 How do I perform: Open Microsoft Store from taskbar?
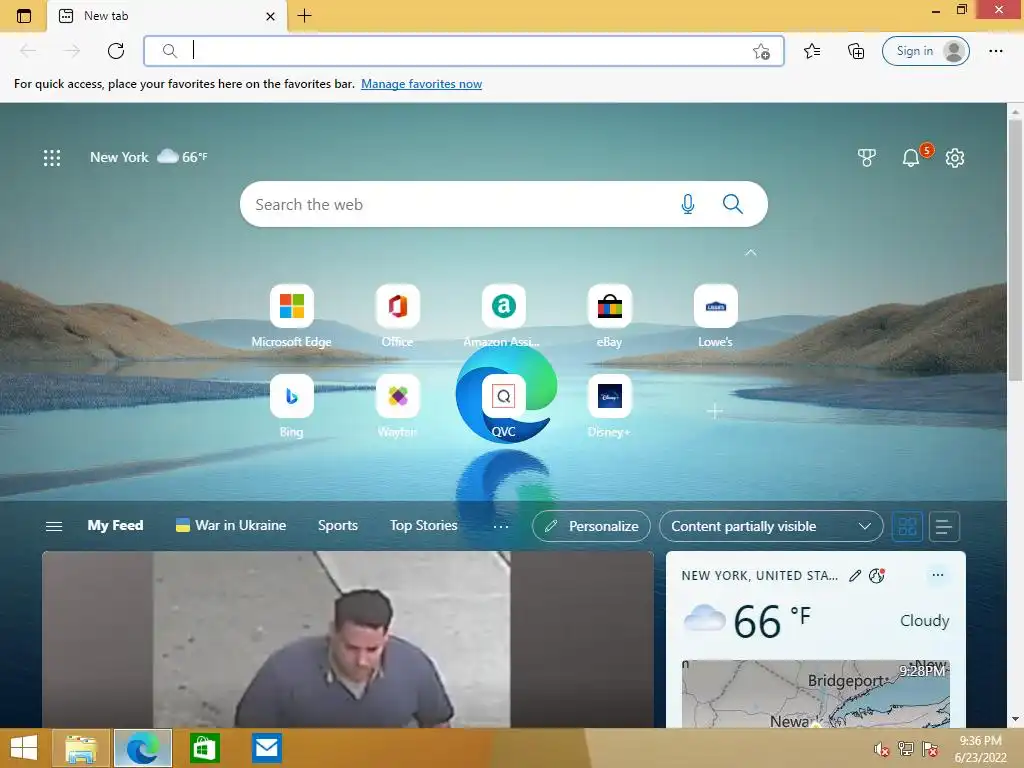click(204, 748)
